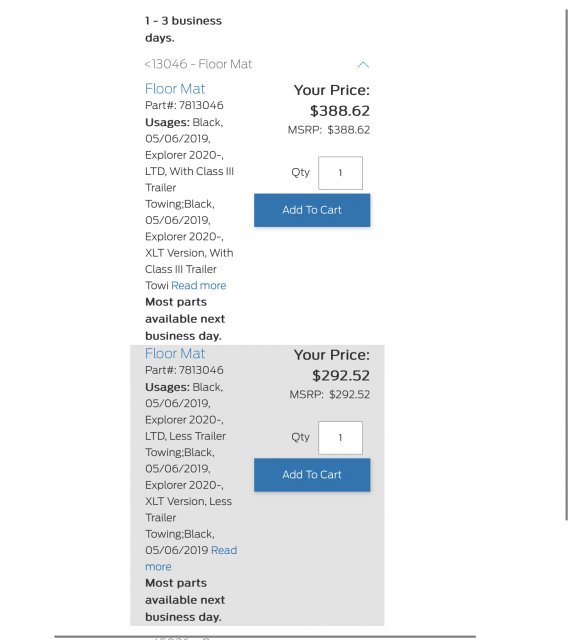Collapse the 13046 Floor Mat section chevron
This screenshot has height=640, width=570.
point(363,64)
